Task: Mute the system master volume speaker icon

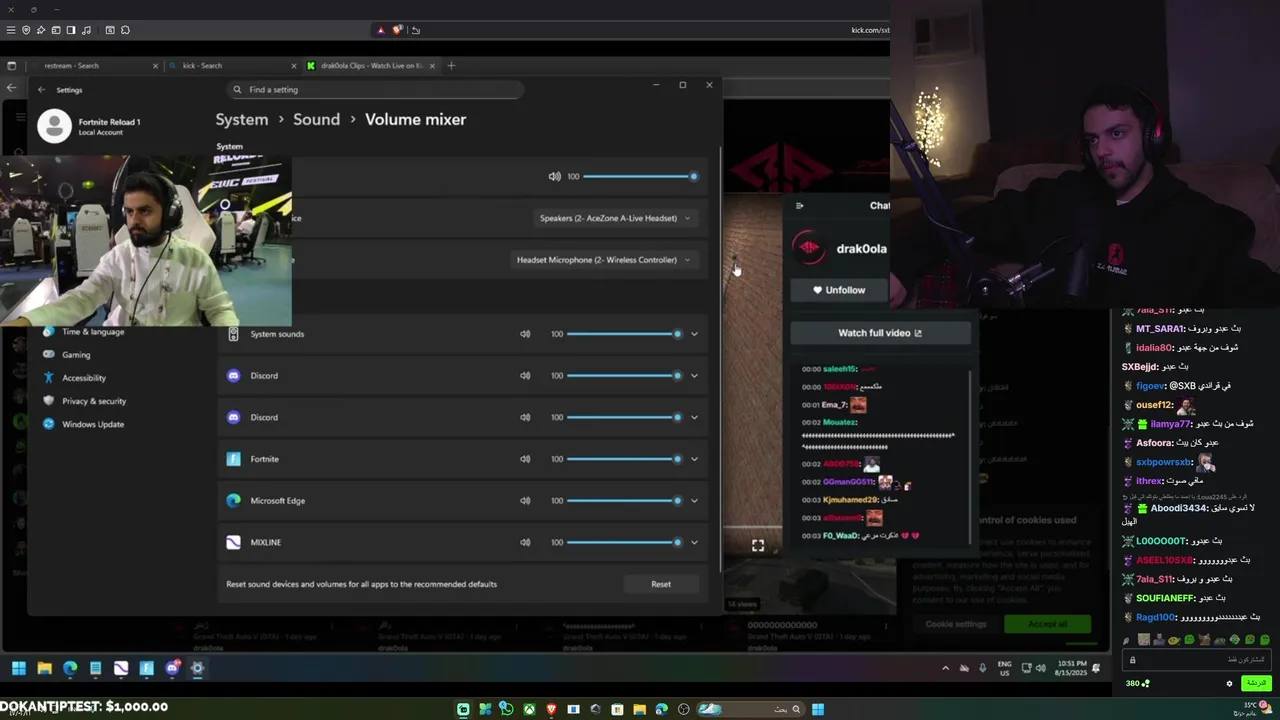Action: pyautogui.click(x=554, y=176)
